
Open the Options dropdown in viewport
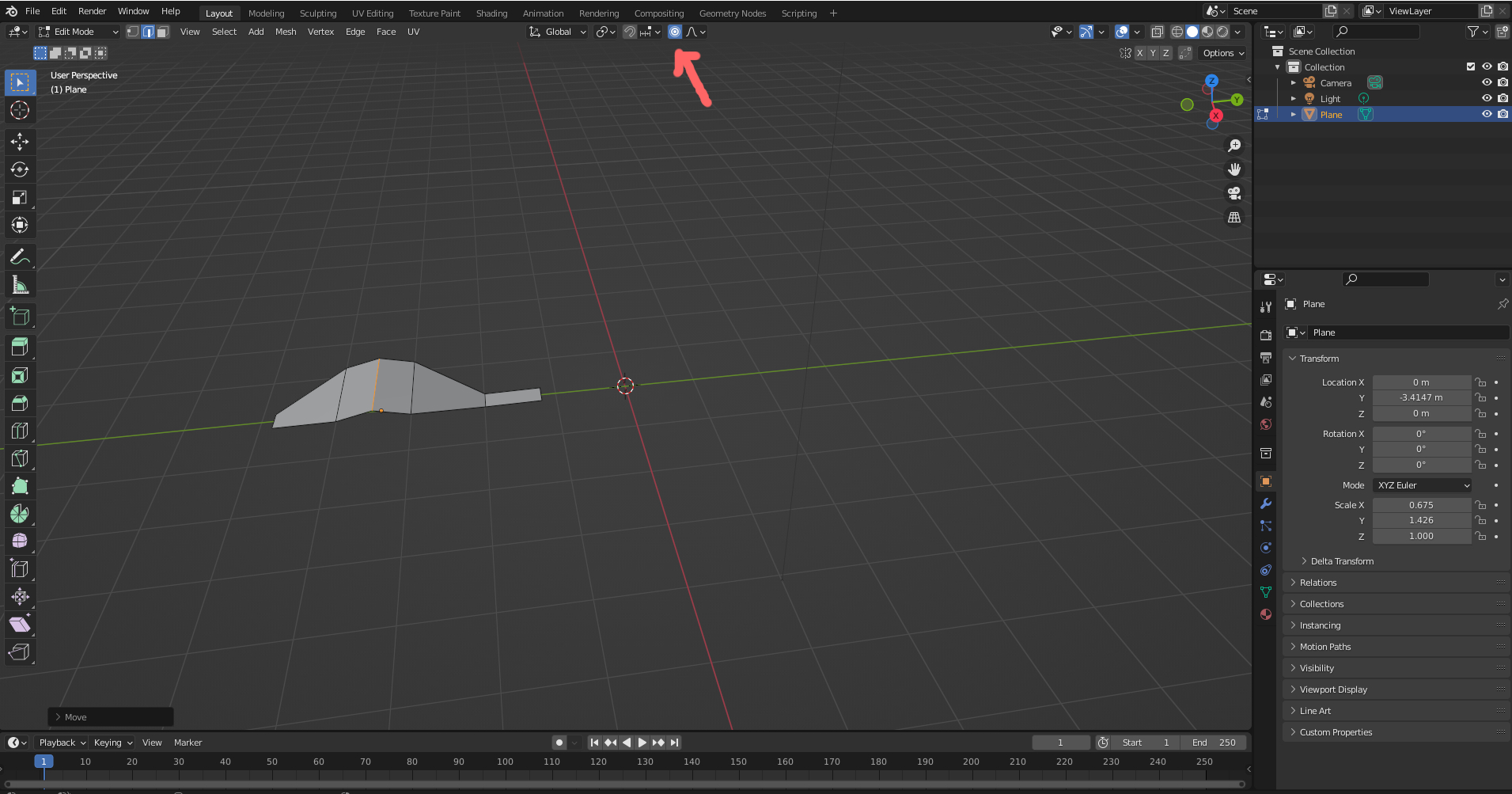coord(1223,53)
